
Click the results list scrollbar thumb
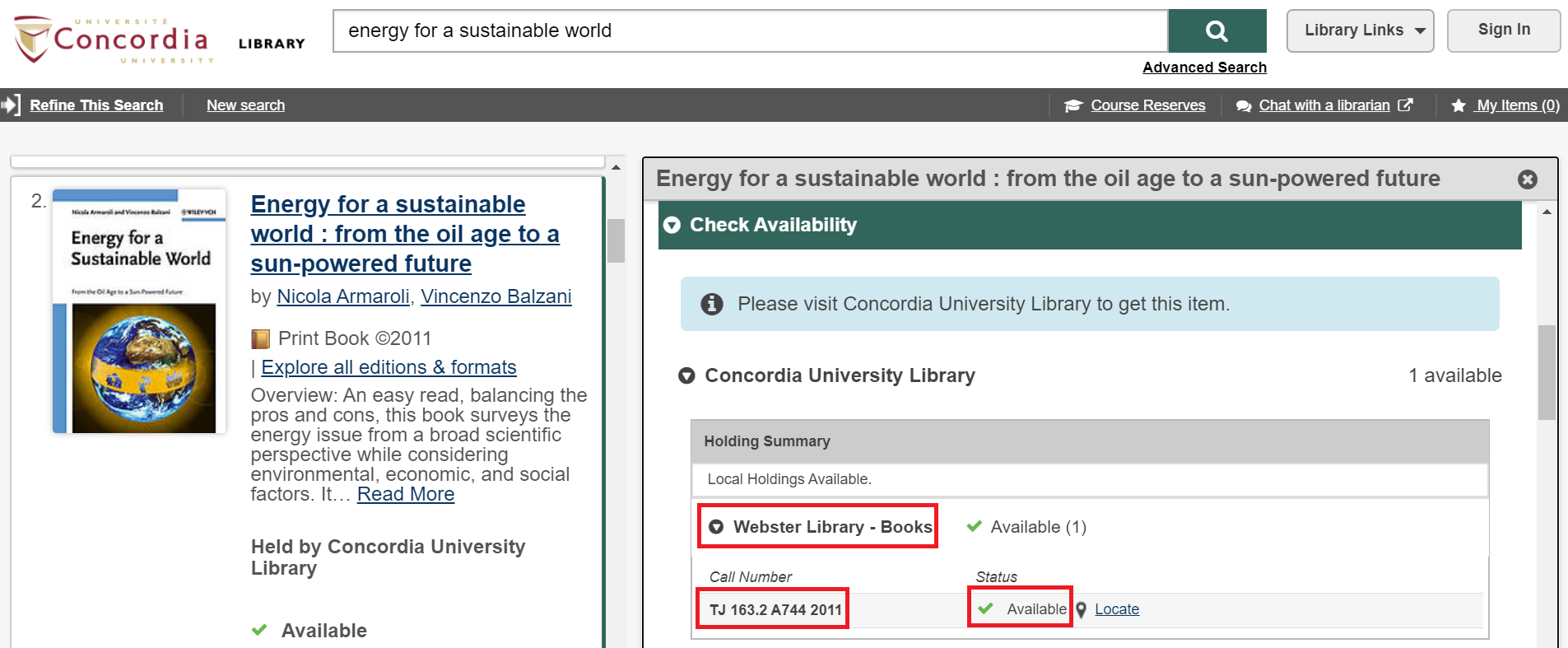[x=616, y=240]
